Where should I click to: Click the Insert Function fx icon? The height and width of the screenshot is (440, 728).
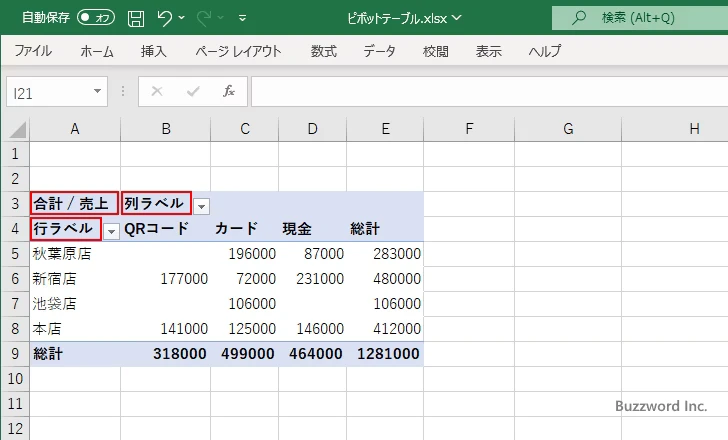pyautogui.click(x=229, y=91)
